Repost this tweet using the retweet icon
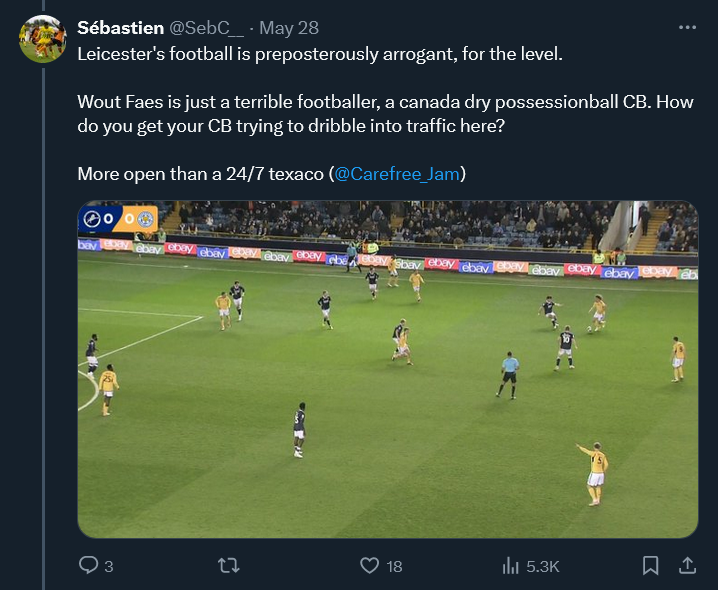 coord(229,566)
